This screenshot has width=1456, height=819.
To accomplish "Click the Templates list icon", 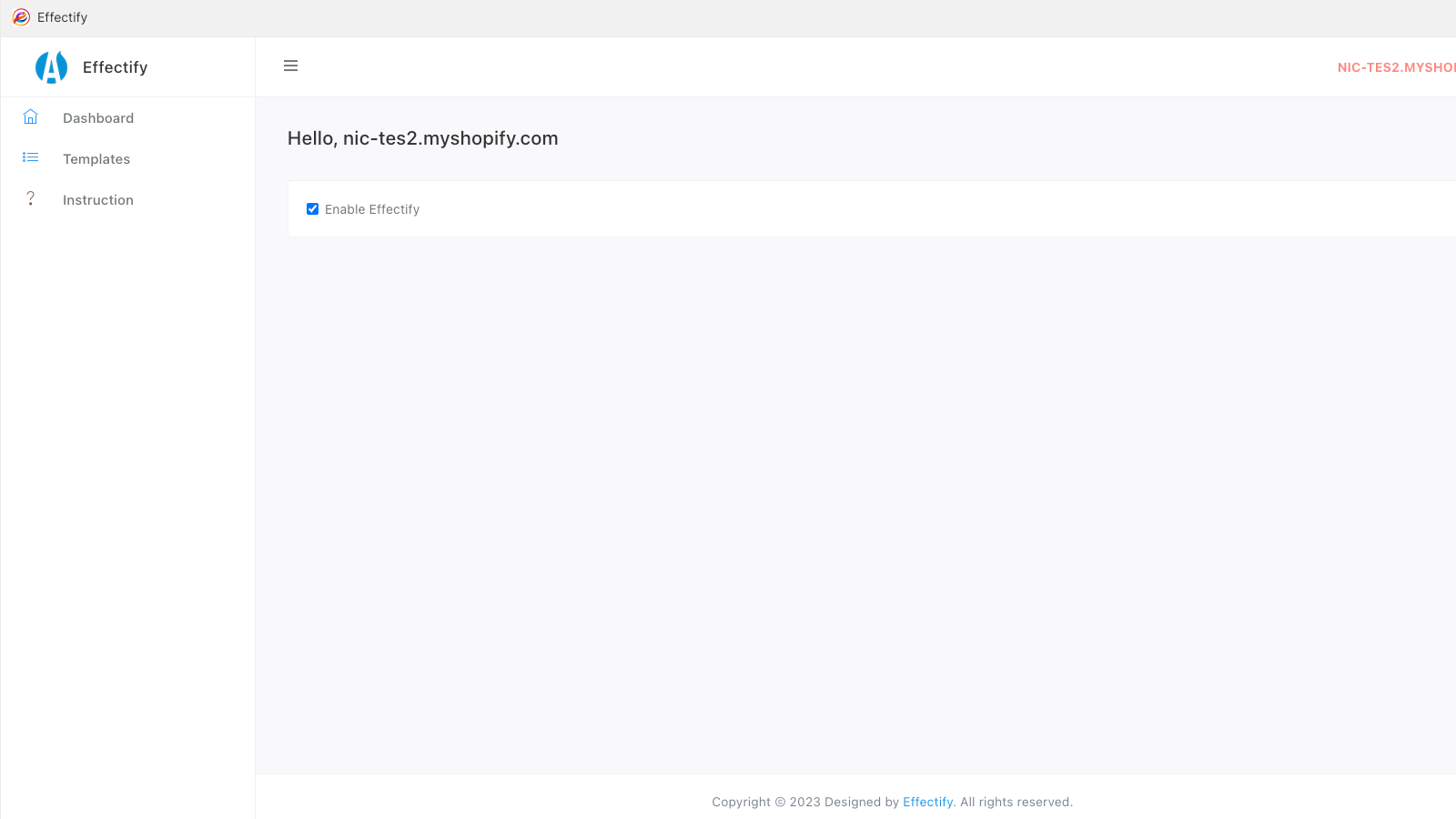I will tap(30, 157).
